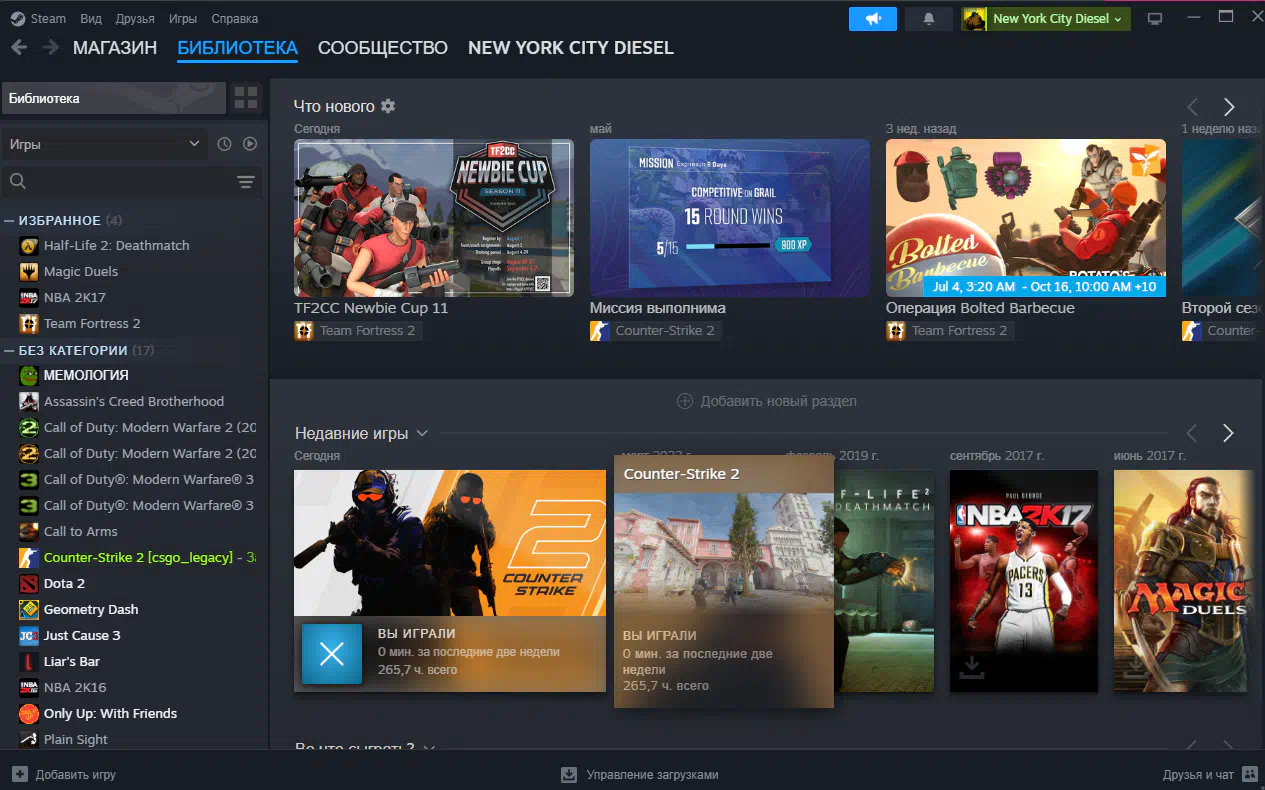Select Magic Duels in the sidebar
The height and width of the screenshot is (790, 1265).
(x=81, y=271)
